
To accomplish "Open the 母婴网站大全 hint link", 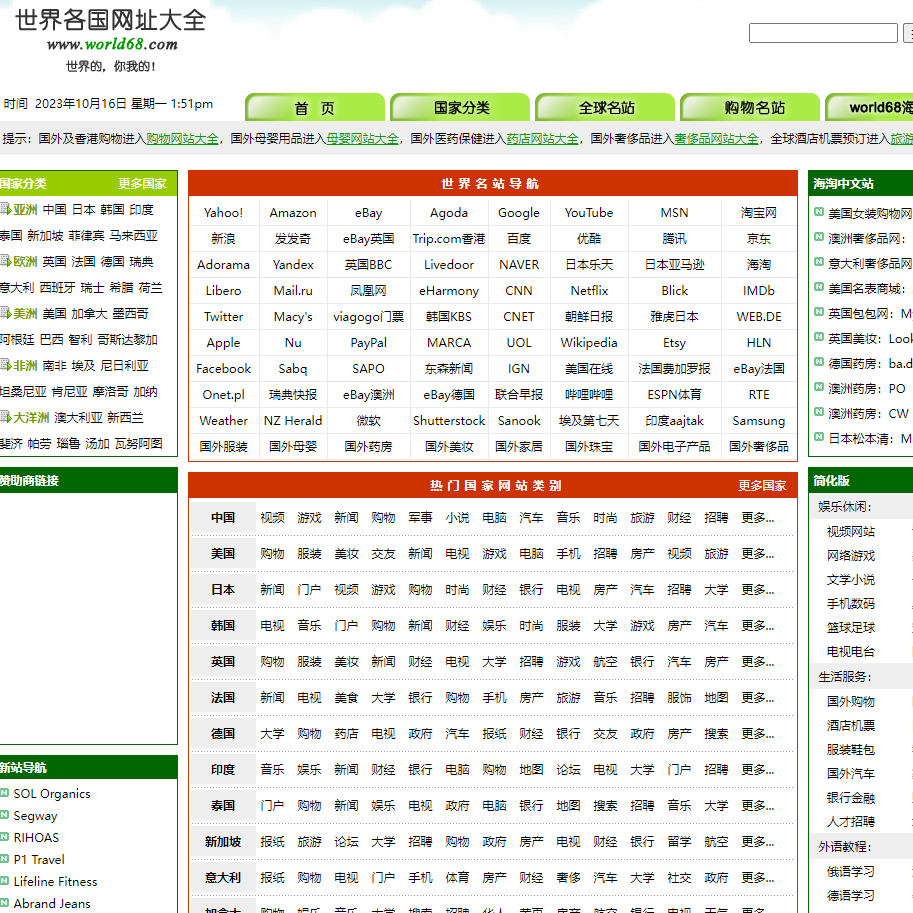I will coord(362,139).
